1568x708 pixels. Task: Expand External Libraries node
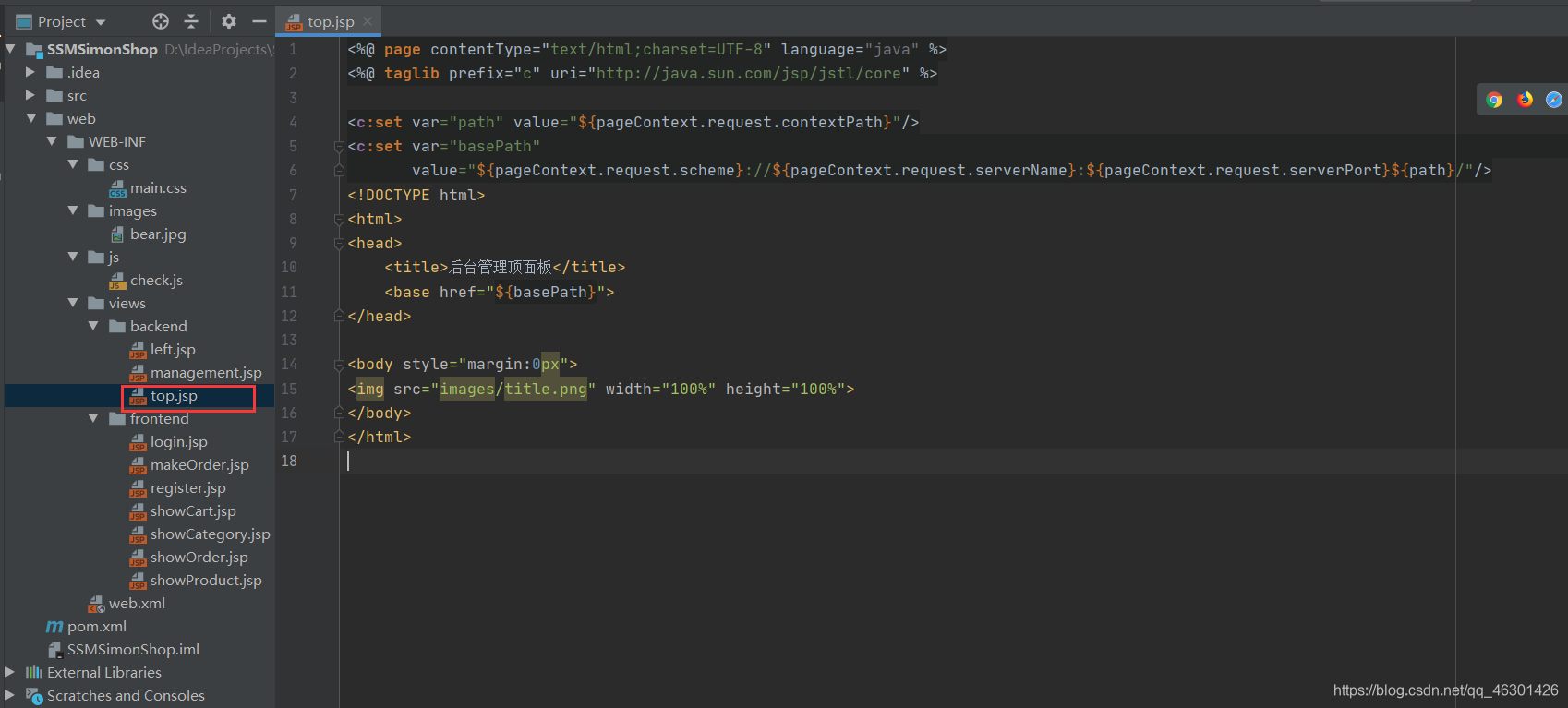tap(10, 672)
